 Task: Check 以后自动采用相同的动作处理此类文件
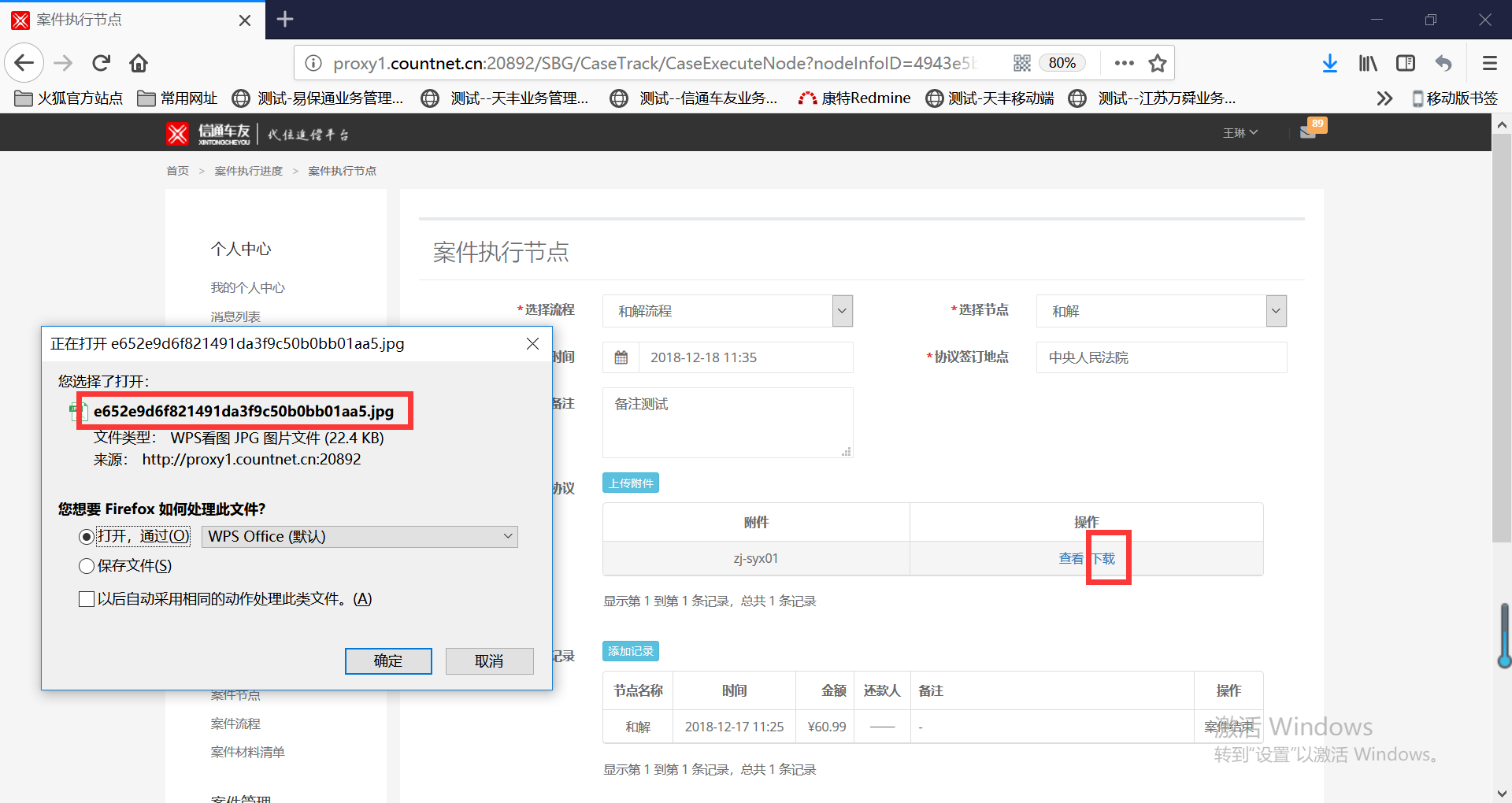coord(87,599)
